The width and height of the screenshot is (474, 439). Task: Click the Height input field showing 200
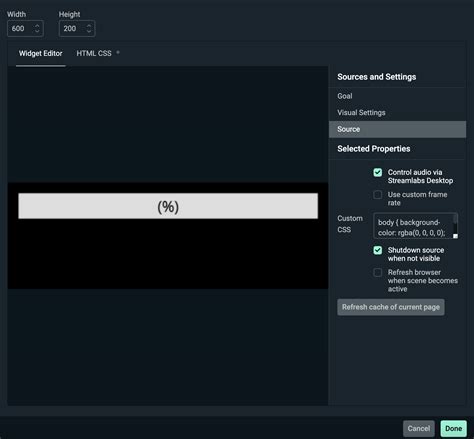point(77,28)
